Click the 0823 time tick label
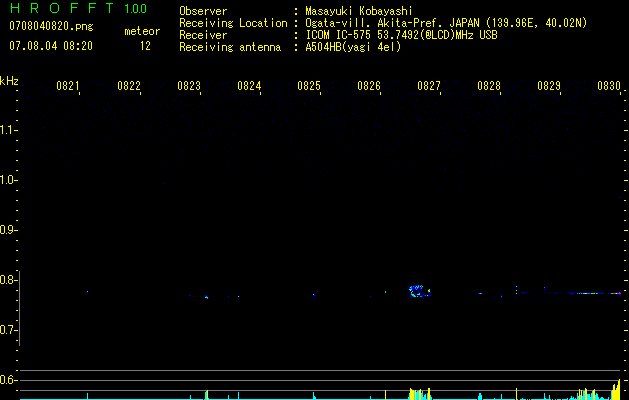 point(189,86)
